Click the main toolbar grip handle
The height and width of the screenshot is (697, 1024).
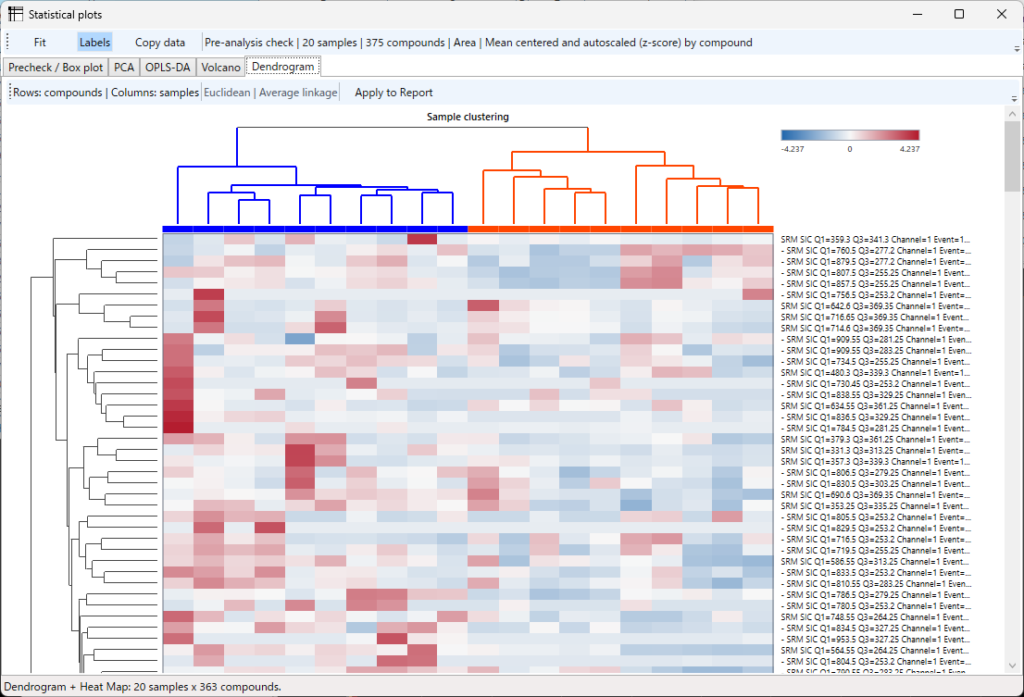point(8,42)
